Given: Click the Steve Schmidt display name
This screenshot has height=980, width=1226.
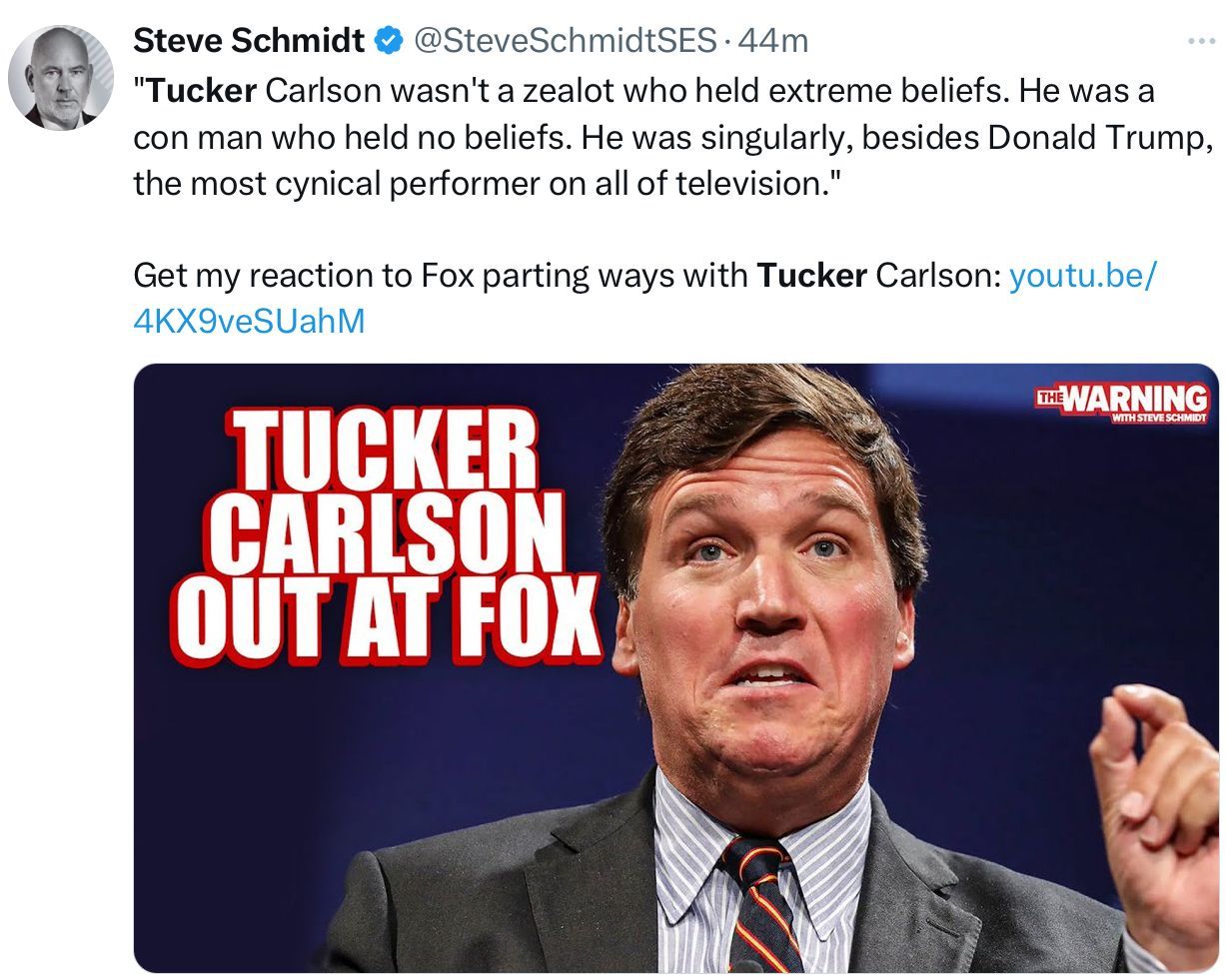Looking at the screenshot, I should (x=249, y=40).
